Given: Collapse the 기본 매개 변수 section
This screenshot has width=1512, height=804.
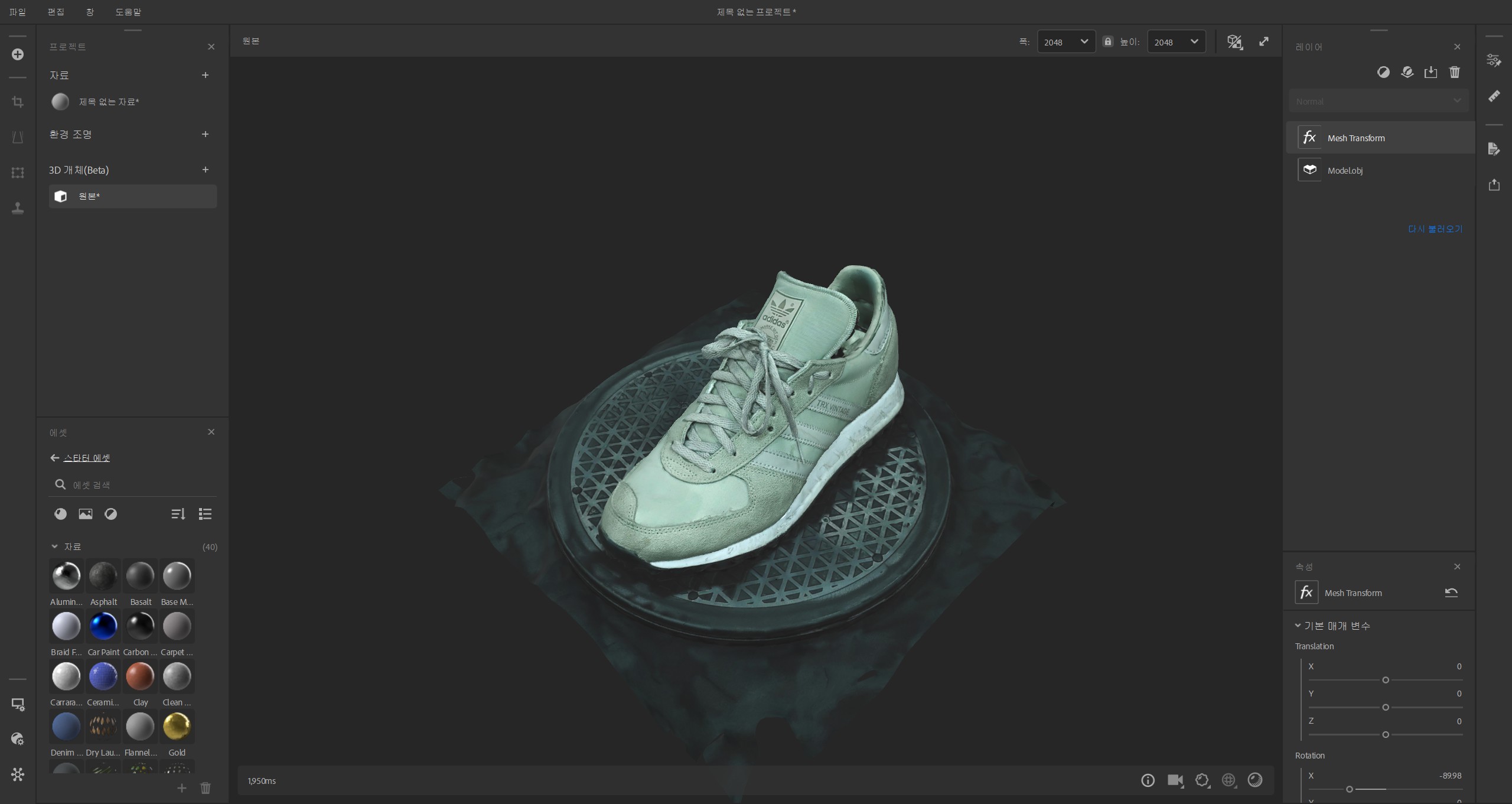Looking at the screenshot, I should (1298, 626).
